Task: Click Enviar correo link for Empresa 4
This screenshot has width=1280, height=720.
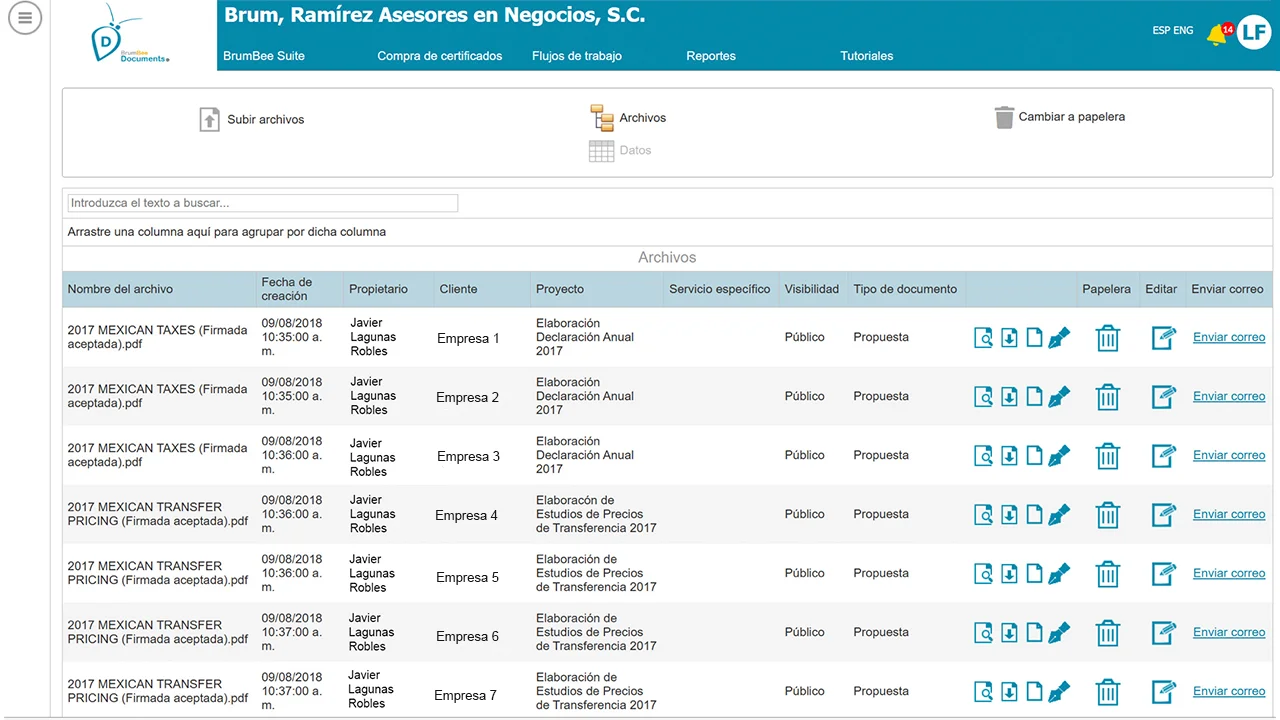Action: [x=1229, y=515]
